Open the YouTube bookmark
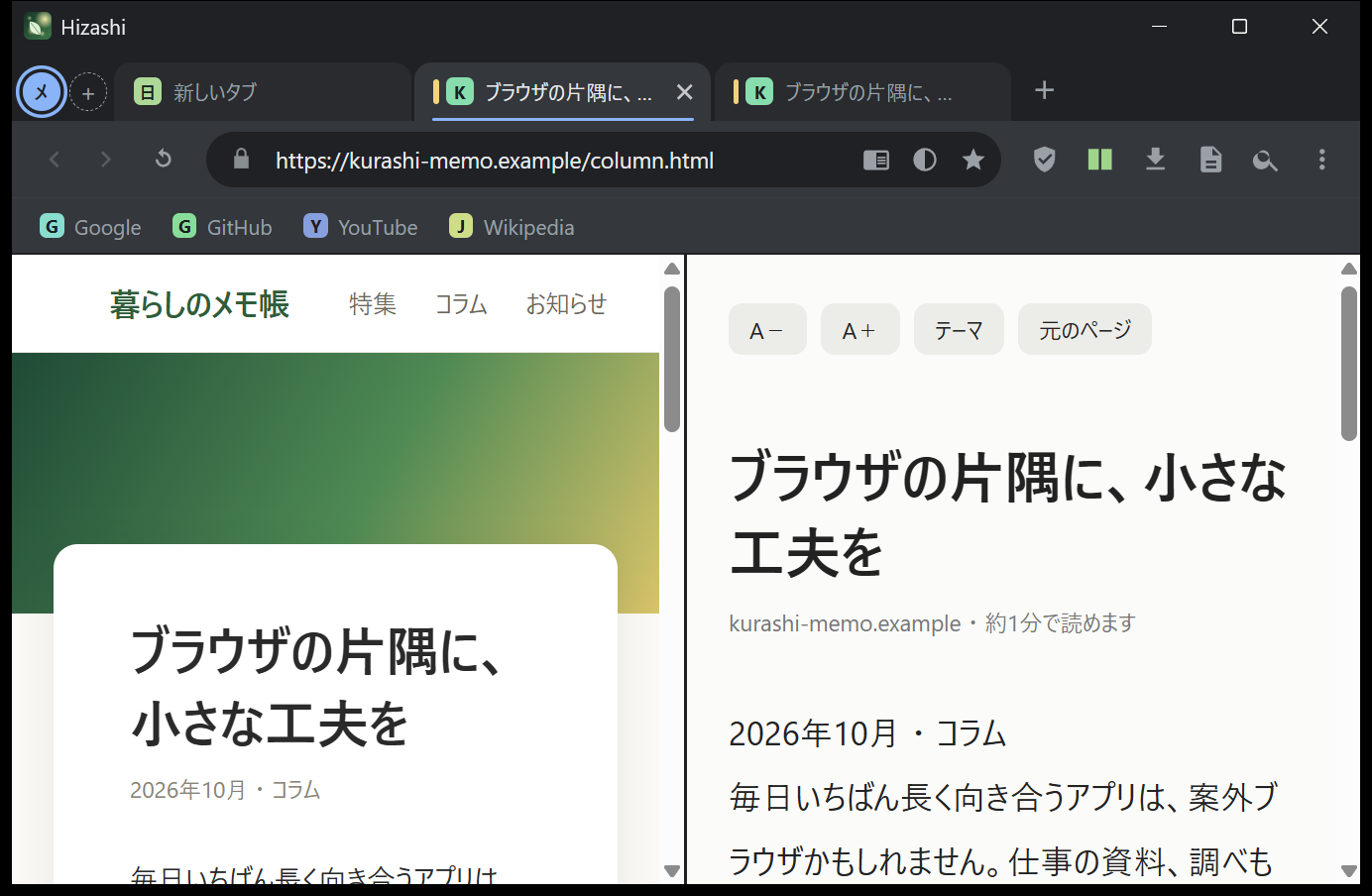The image size is (1372, 896). pyautogui.click(x=361, y=227)
